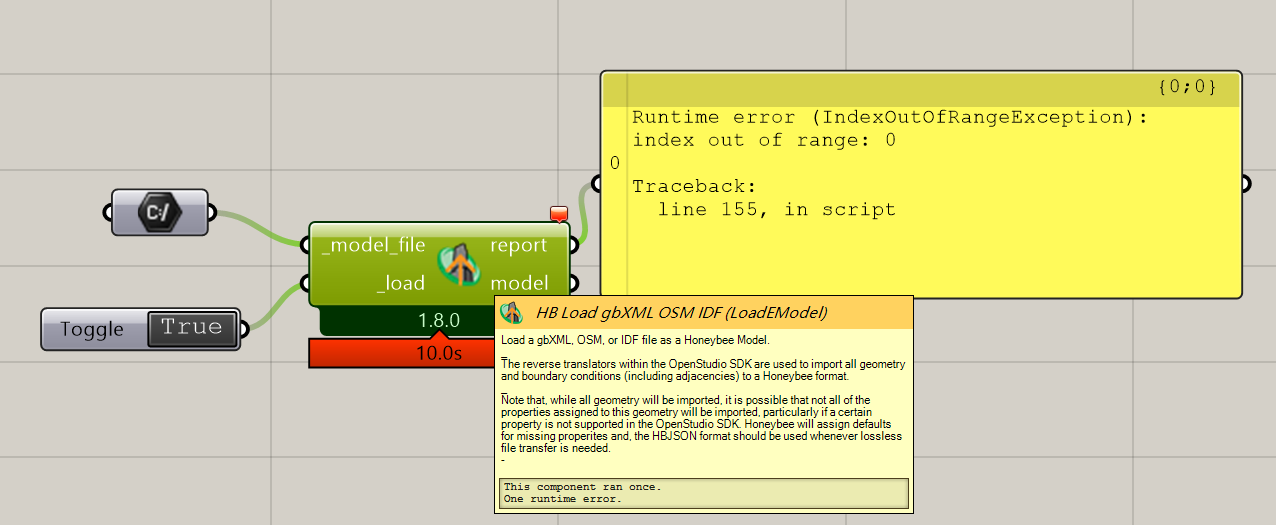Screen dimensions: 1276x525
Task: Click the _load input parameter
Action: click(401, 283)
